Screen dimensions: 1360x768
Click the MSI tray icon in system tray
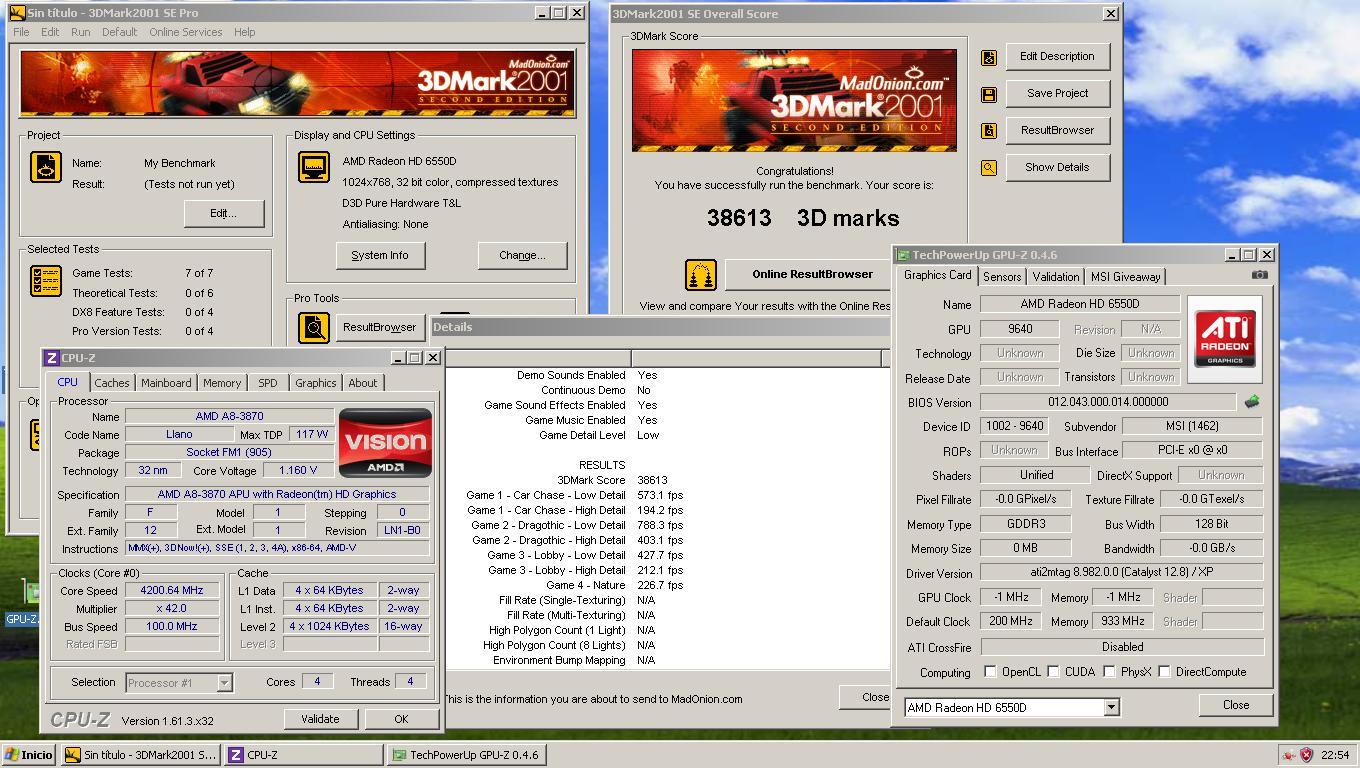pyautogui.click(x=1289, y=755)
